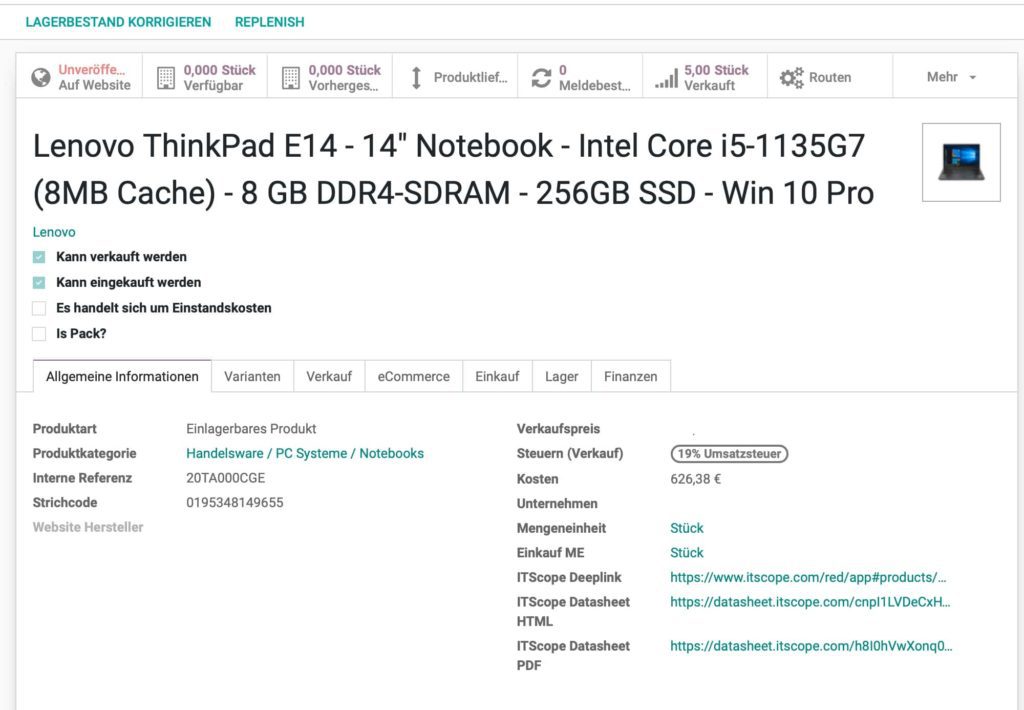1024x710 pixels.
Task: Click the 19% Umsatzsteuer tax tag
Action: 729,453
